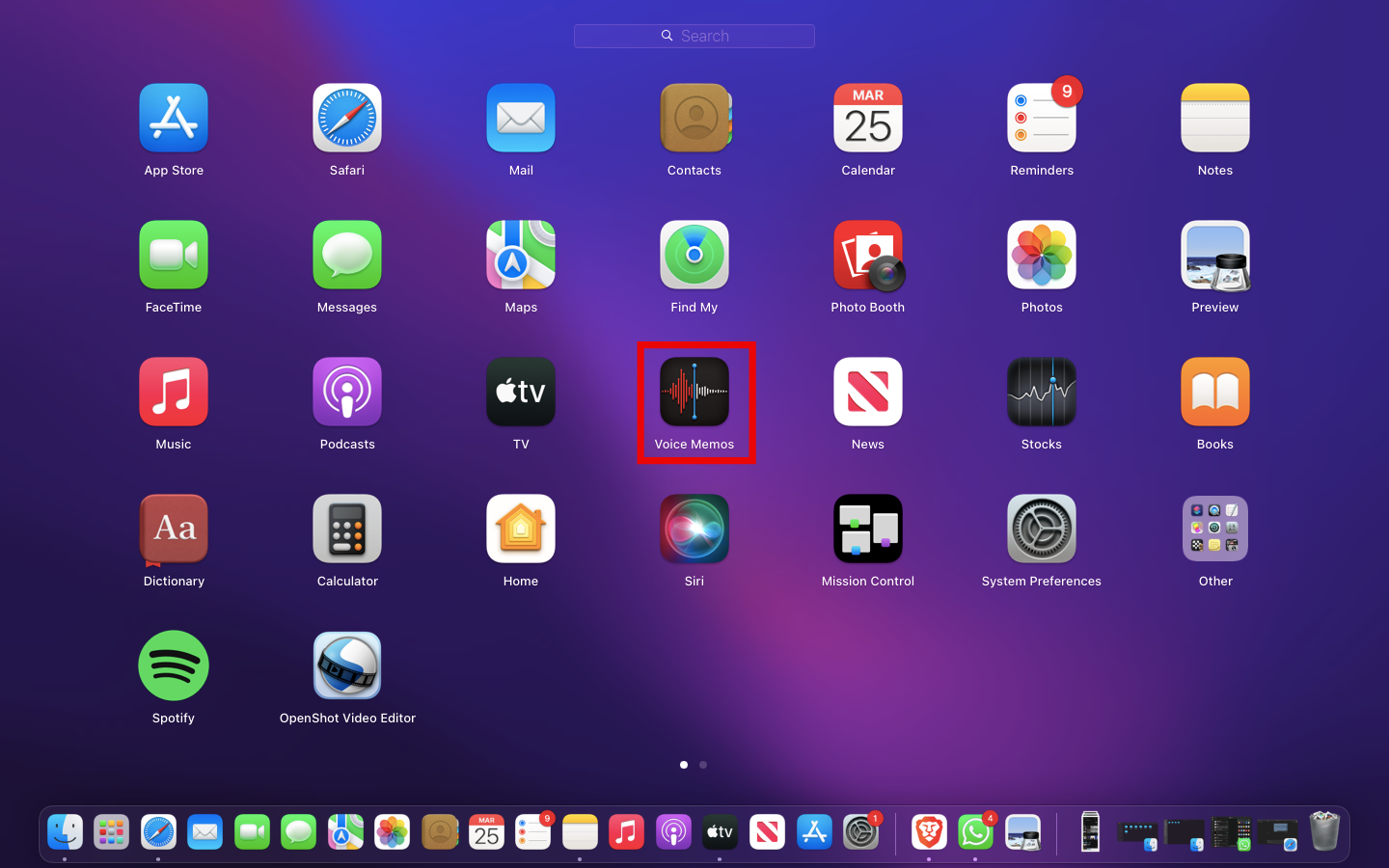The image size is (1389, 868).
Task: Open Reminders from the Dock
Action: 533,832
